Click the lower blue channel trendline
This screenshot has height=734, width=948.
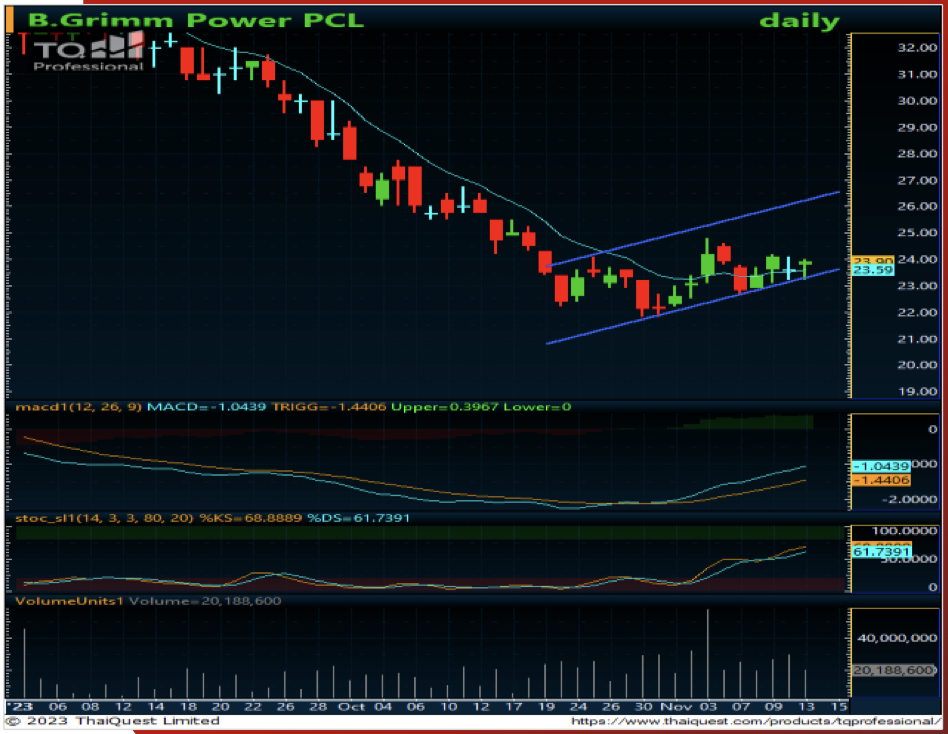[x=693, y=307]
